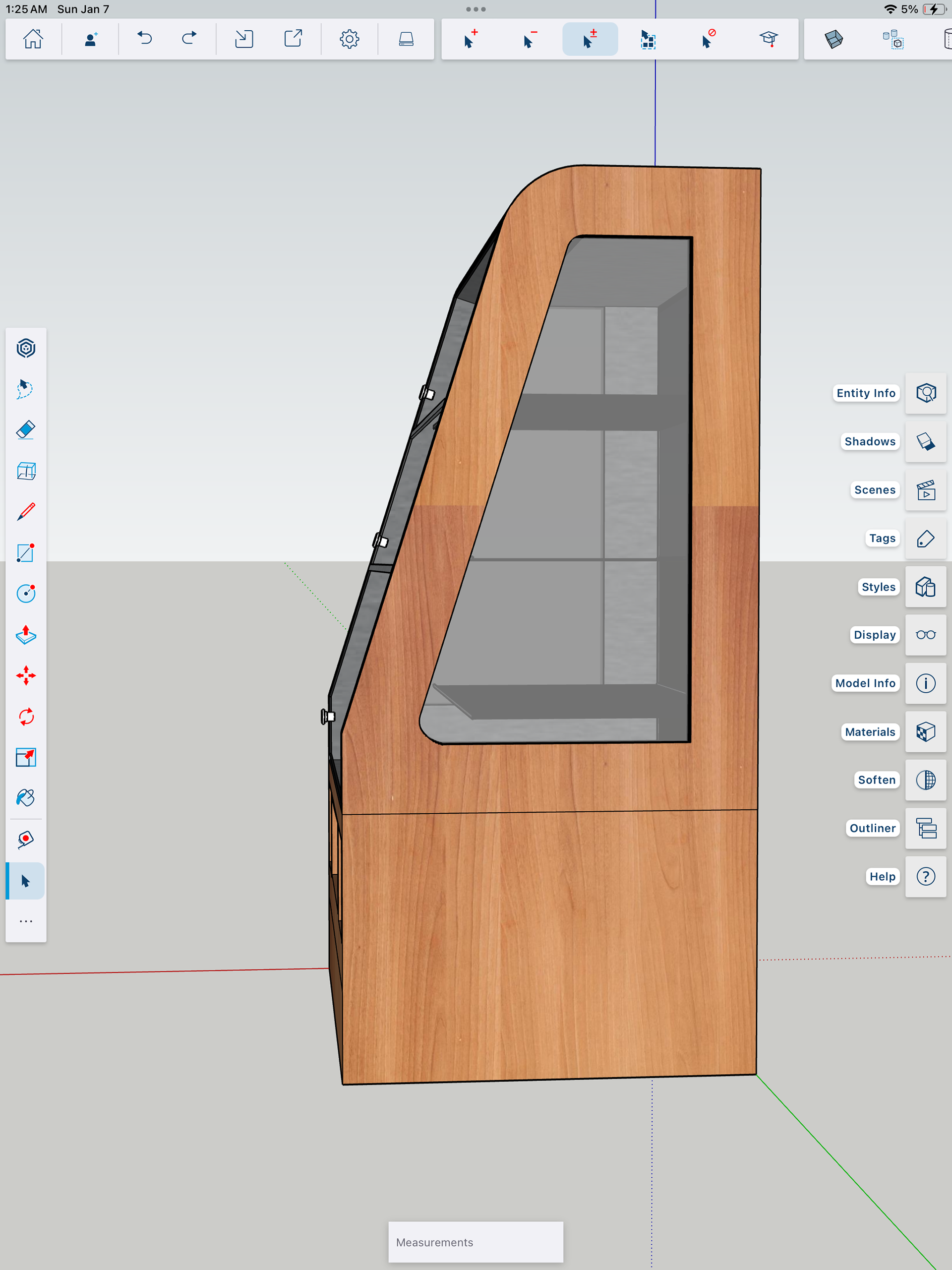This screenshot has width=952, height=1270.
Task: Expand more tools with the ellipsis
Action: tap(26, 921)
